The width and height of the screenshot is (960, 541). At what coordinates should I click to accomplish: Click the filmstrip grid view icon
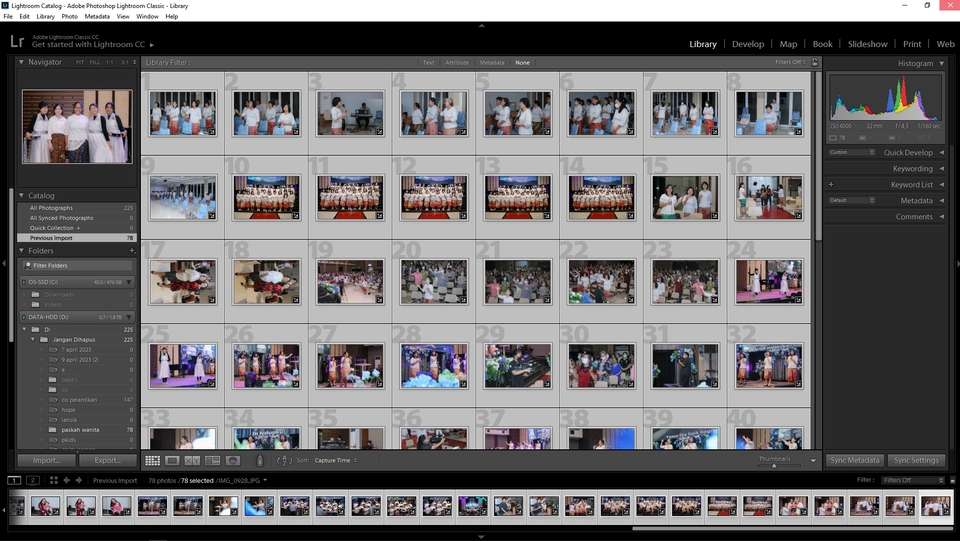pos(54,480)
